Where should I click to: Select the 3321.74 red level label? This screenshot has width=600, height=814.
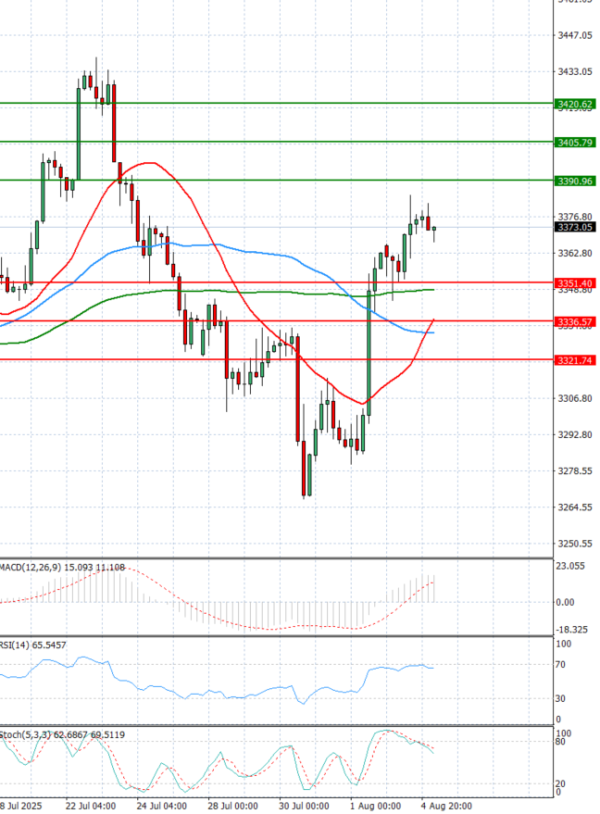point(575,360)
